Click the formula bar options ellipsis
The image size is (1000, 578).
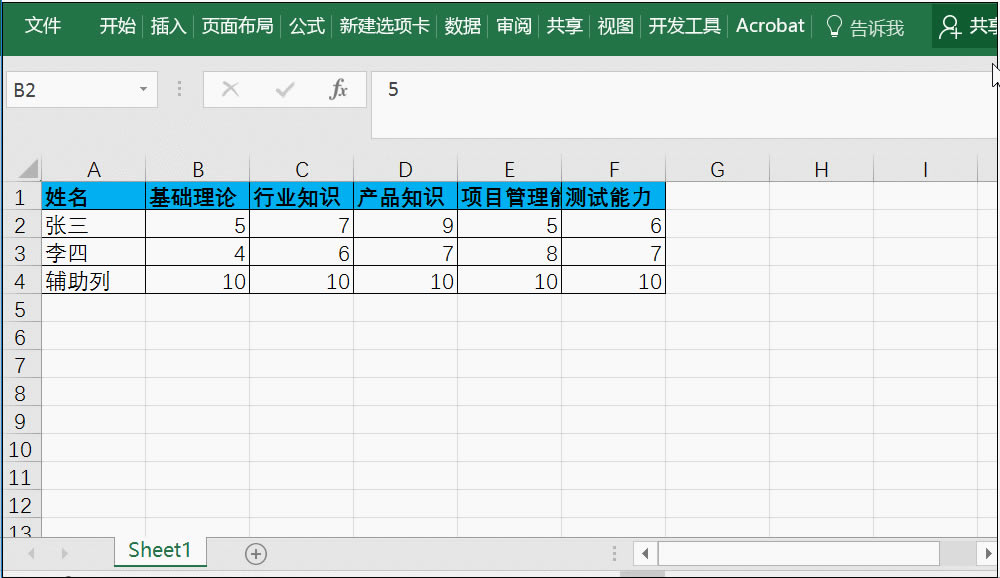click(x=179, y=89)
